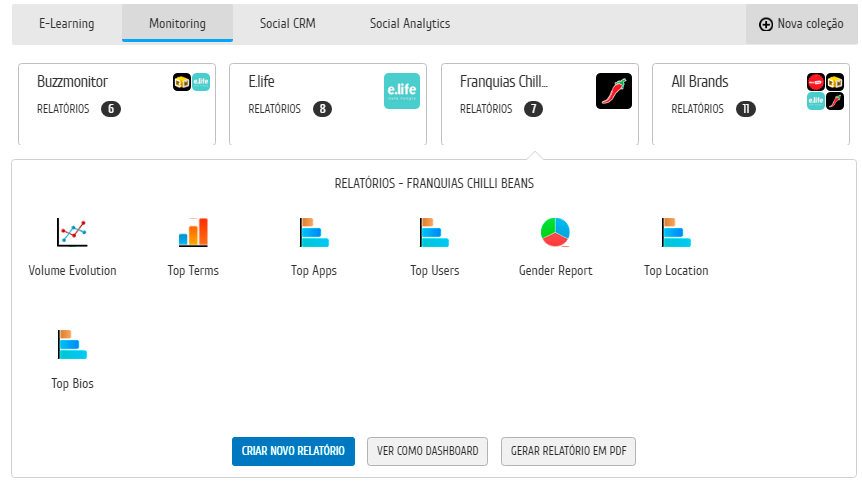The width and height of the screenshot is (862, 489).
Task: Switch to the Social CRM tab
Action: 288,24
